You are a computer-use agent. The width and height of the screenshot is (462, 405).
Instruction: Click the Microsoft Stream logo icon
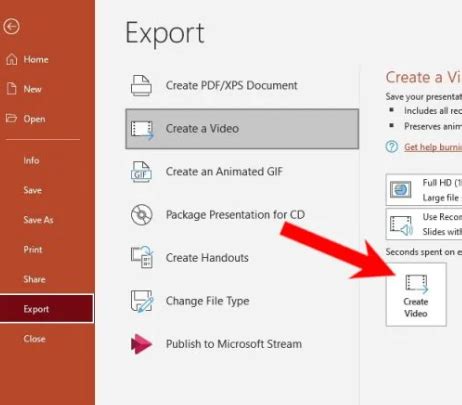click(x=141, y=344)
